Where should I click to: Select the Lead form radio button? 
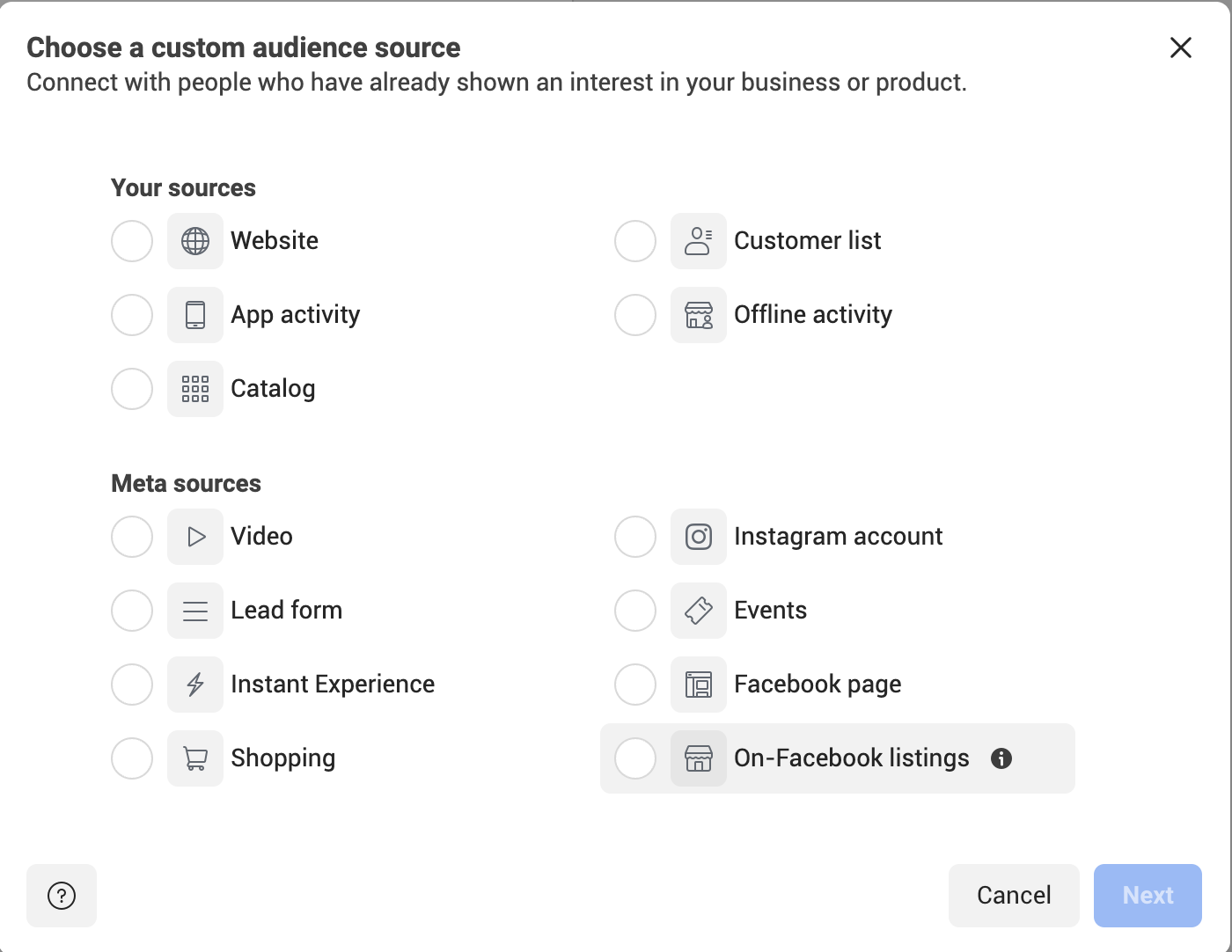pyautogui.click(x=132, y=611)
